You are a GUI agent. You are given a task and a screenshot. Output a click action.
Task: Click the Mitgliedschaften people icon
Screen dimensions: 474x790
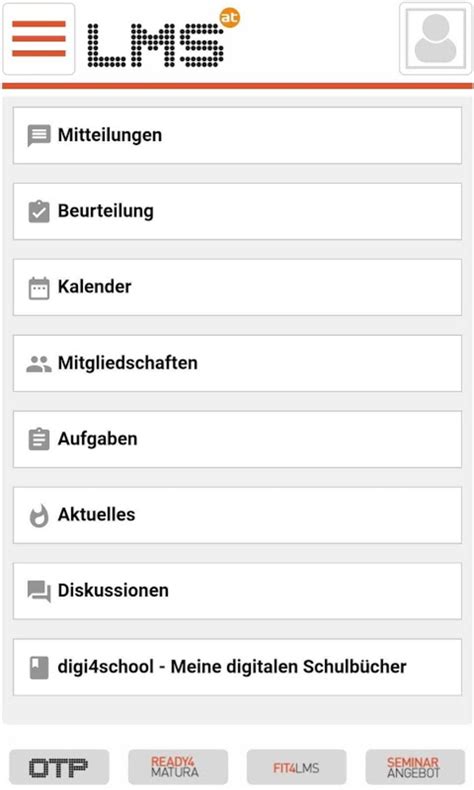39,364
